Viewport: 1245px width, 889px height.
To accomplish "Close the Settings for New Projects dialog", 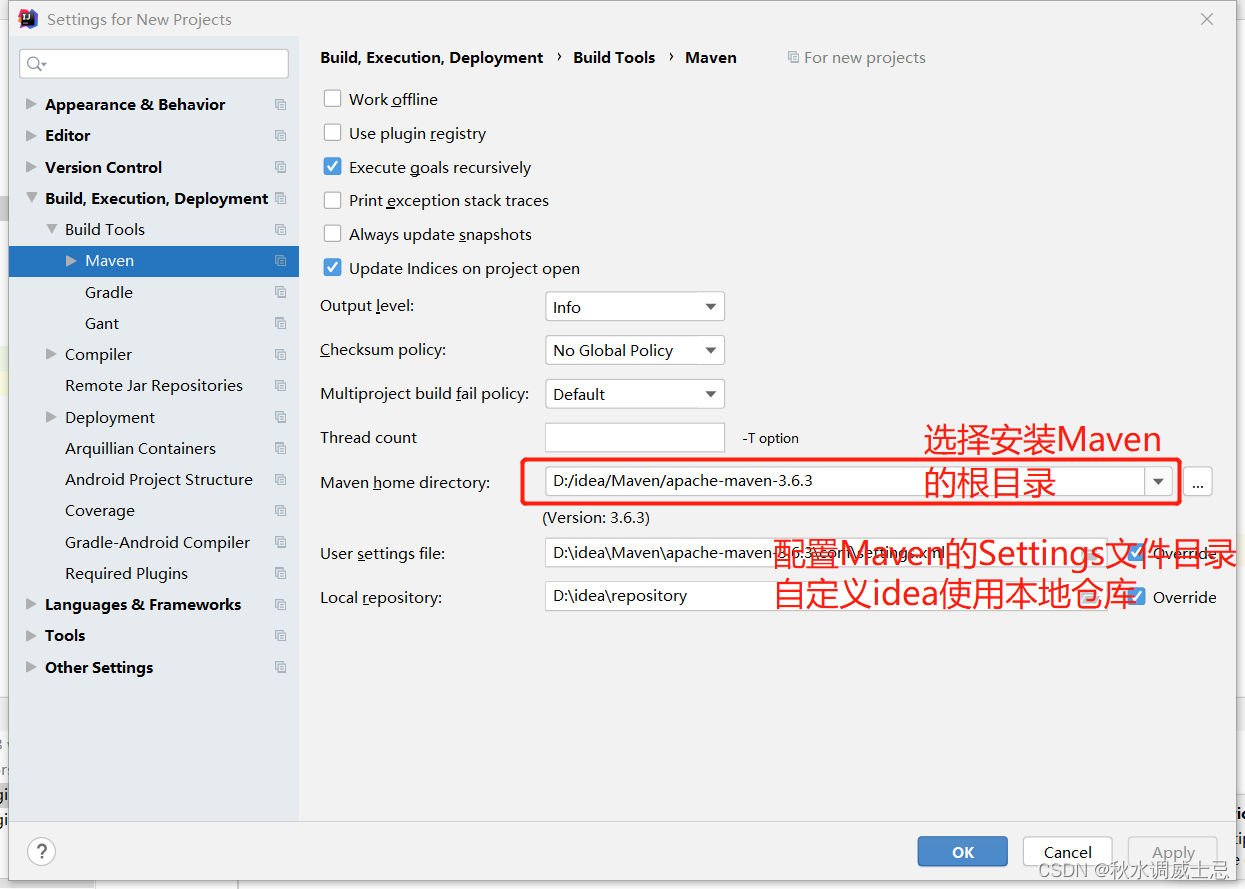I will [1207, 19].
